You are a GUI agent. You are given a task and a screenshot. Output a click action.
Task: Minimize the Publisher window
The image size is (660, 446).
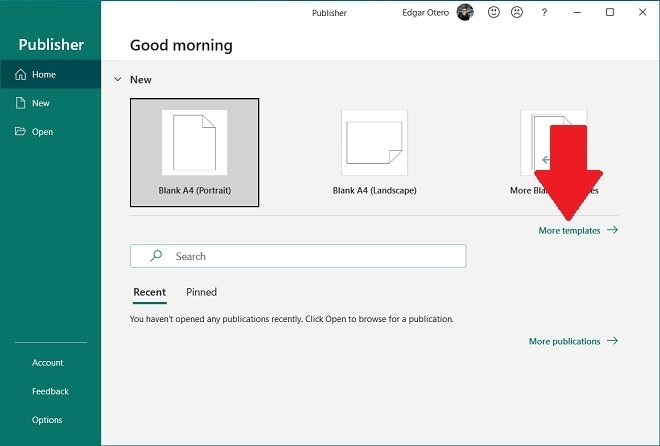pos(577,12)
